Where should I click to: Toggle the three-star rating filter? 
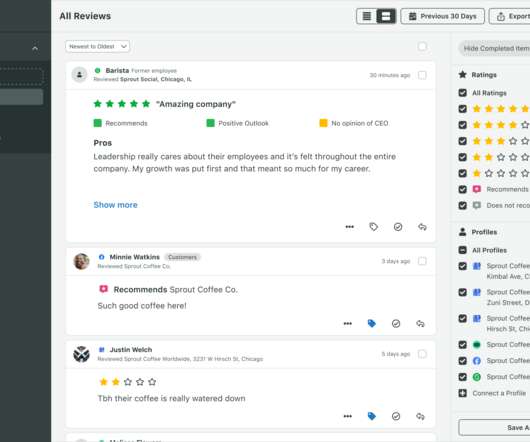(462, 141)
